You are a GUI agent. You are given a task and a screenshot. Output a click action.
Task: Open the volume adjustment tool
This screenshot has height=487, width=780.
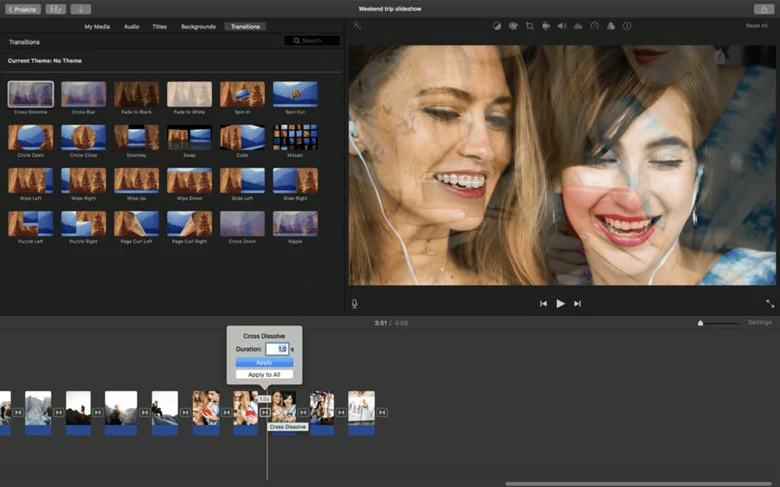click(x=562, y=26)
